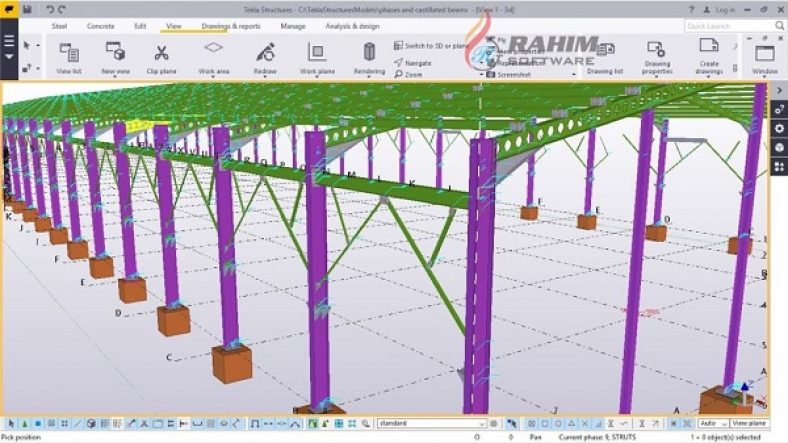Click the Work area tool
Viewport: 788px width, 443px height.
coord(213,56)
